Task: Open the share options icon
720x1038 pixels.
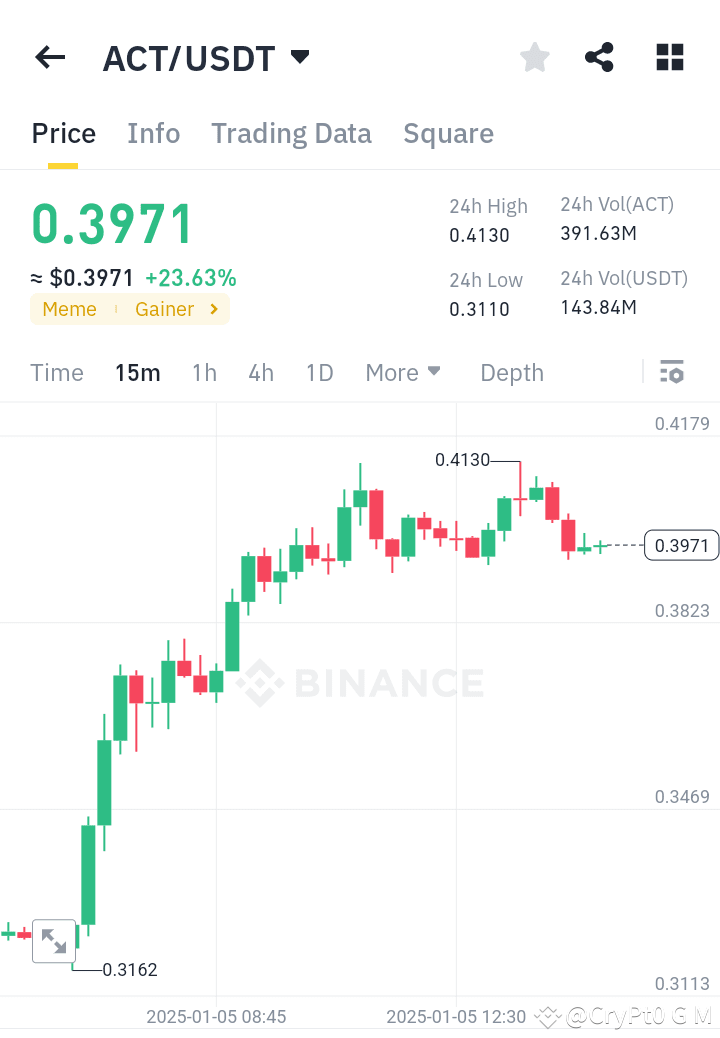Action: coord(599,57)
